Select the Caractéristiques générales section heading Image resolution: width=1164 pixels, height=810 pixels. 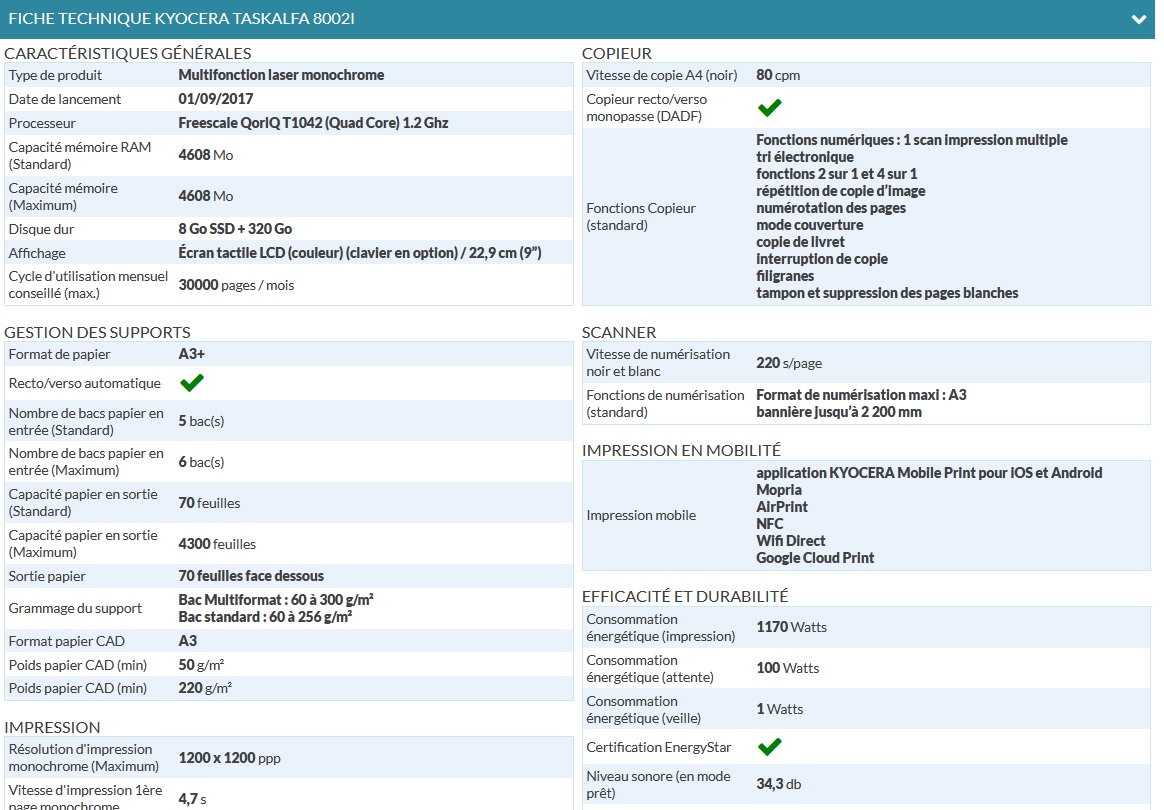coord(128,53)
